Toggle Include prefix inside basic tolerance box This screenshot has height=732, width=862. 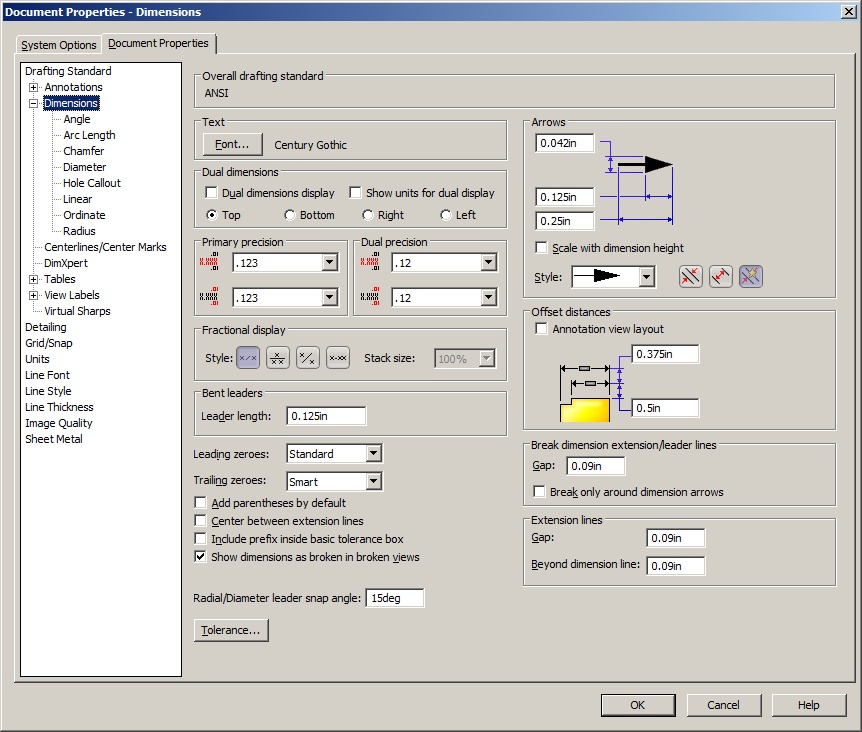(201, 539)
